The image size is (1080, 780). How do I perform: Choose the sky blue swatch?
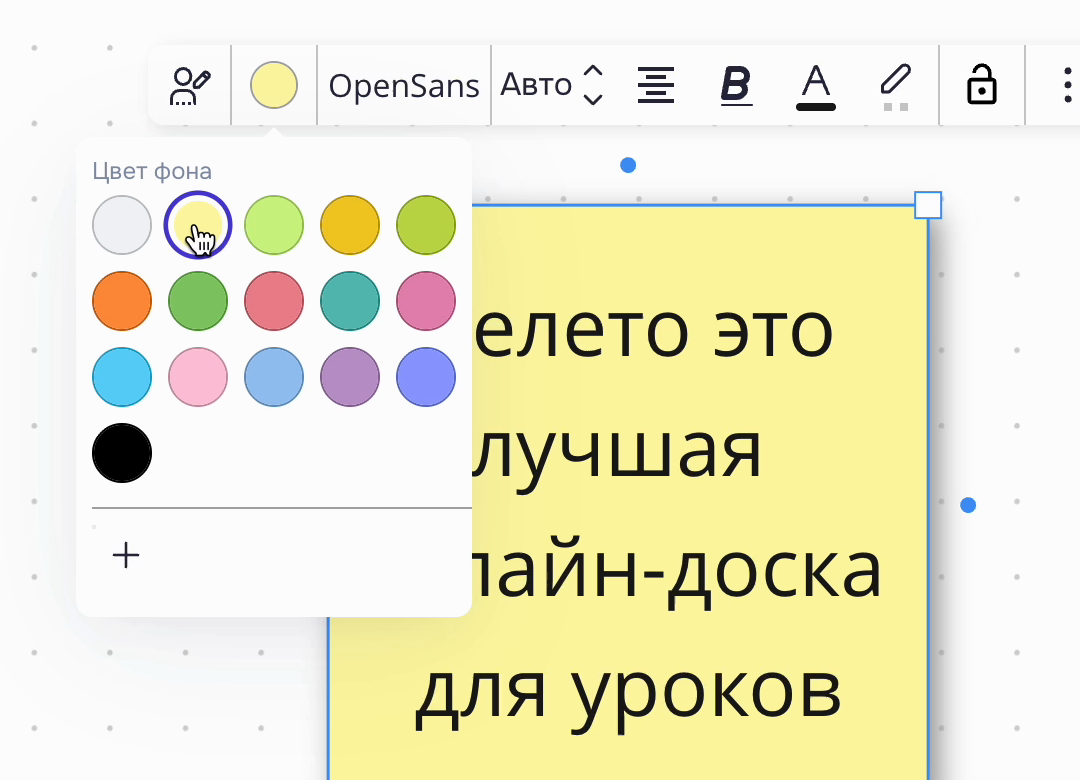point(122,377)
